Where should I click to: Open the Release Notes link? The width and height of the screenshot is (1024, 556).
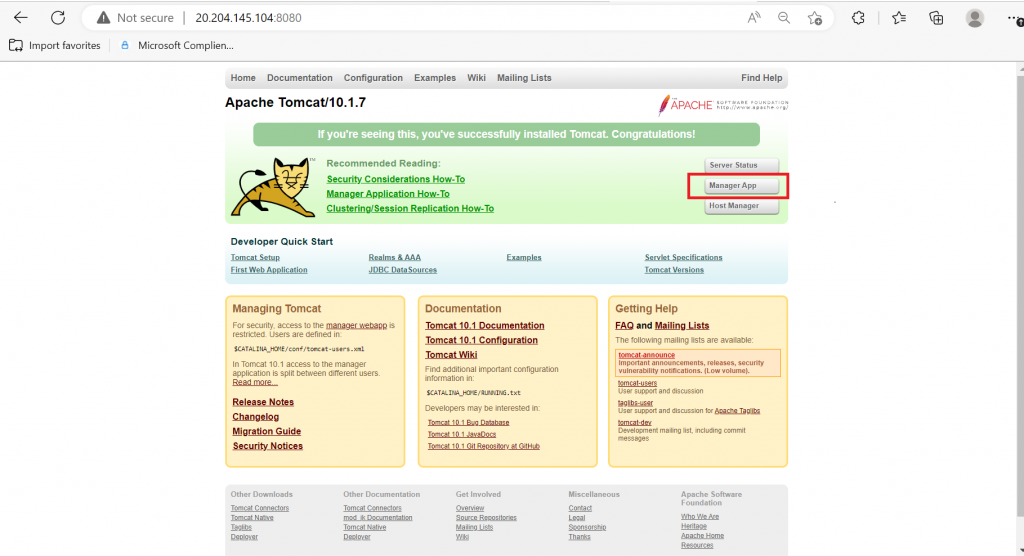(x=263, y=402)
